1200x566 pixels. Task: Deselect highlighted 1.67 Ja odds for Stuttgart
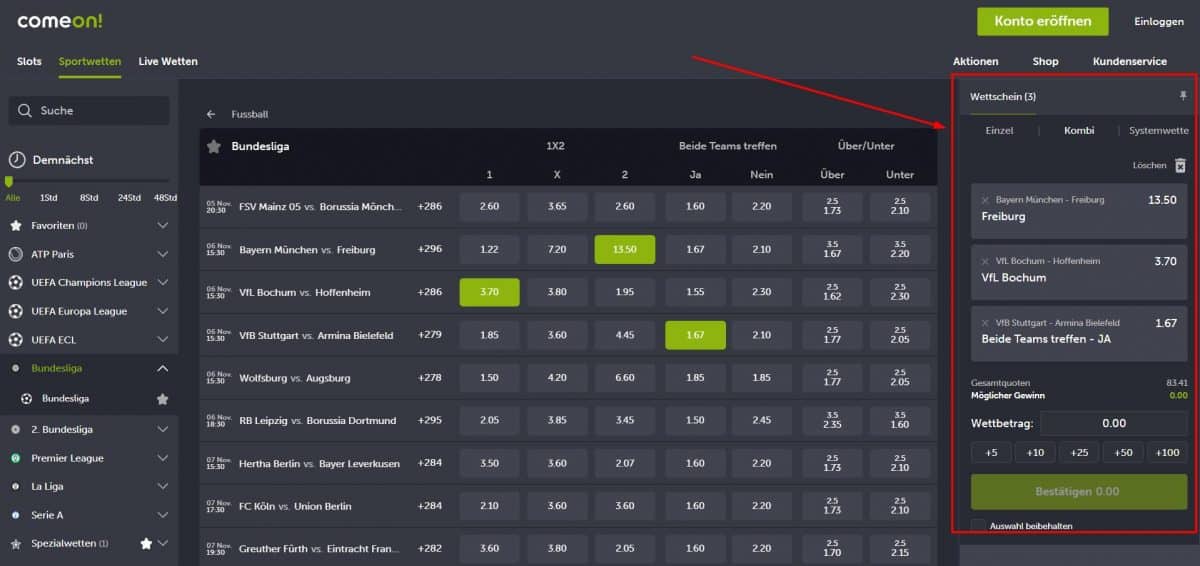point(695,335)
